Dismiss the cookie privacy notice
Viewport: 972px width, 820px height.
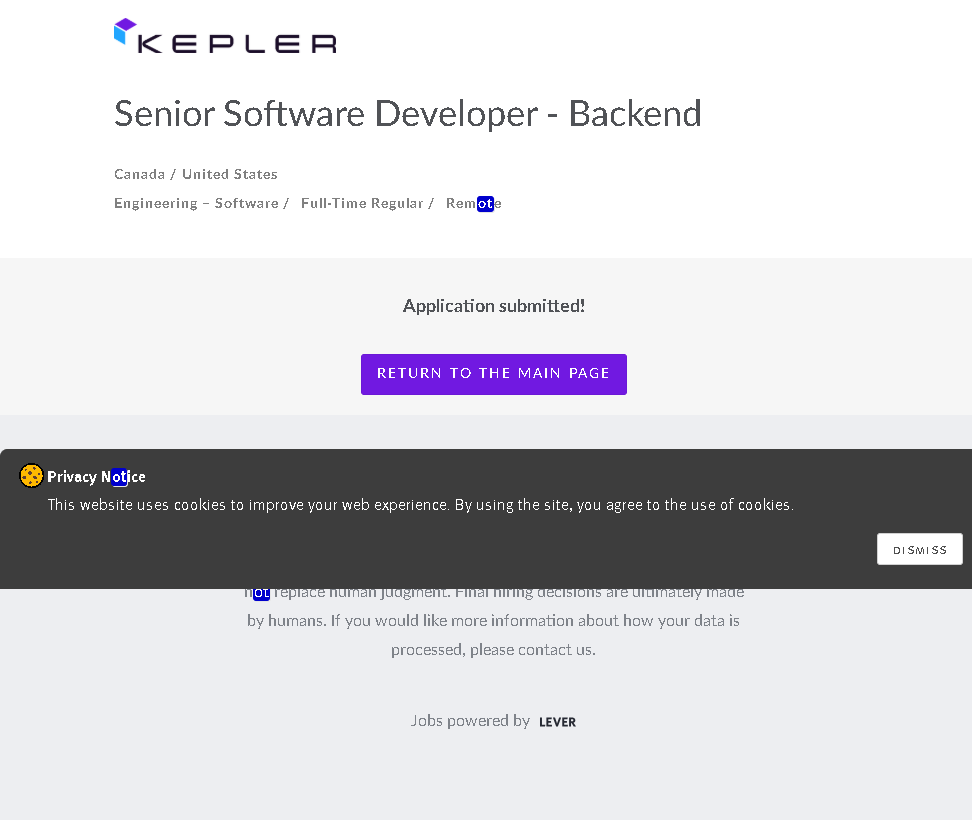(919, 549)
